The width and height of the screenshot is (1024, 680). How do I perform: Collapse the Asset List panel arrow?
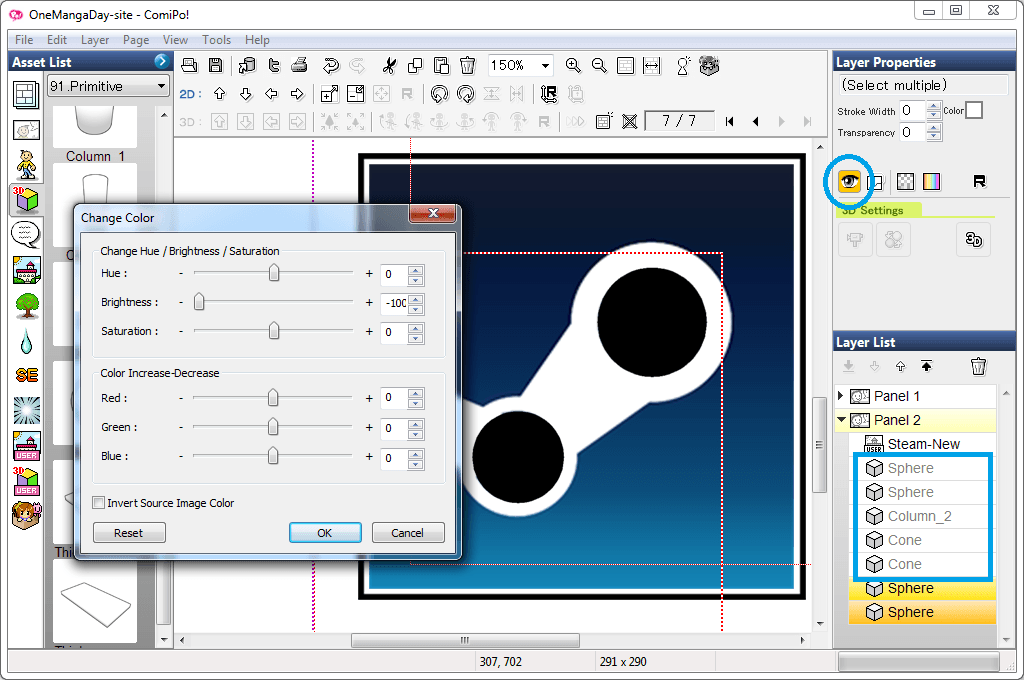(x=161, y=61)
